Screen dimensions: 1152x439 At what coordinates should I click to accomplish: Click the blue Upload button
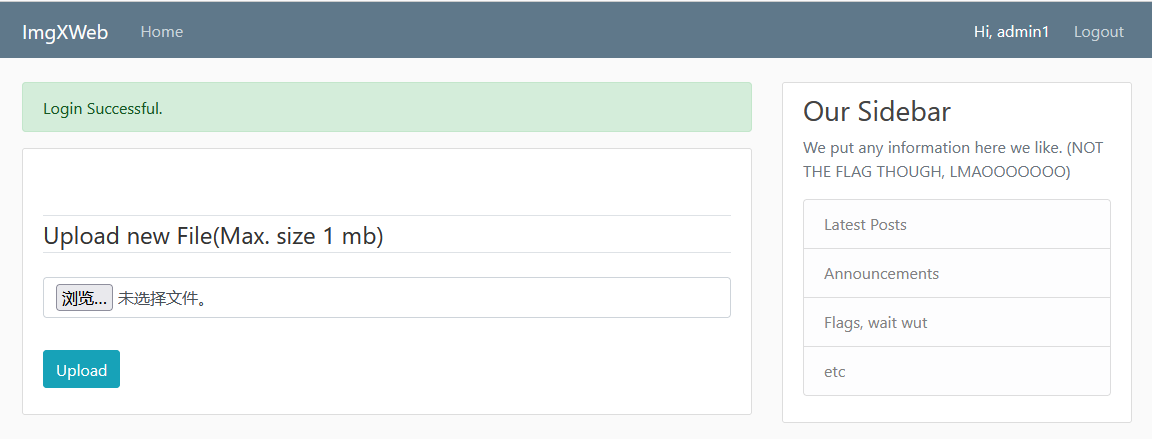point(81,370)
